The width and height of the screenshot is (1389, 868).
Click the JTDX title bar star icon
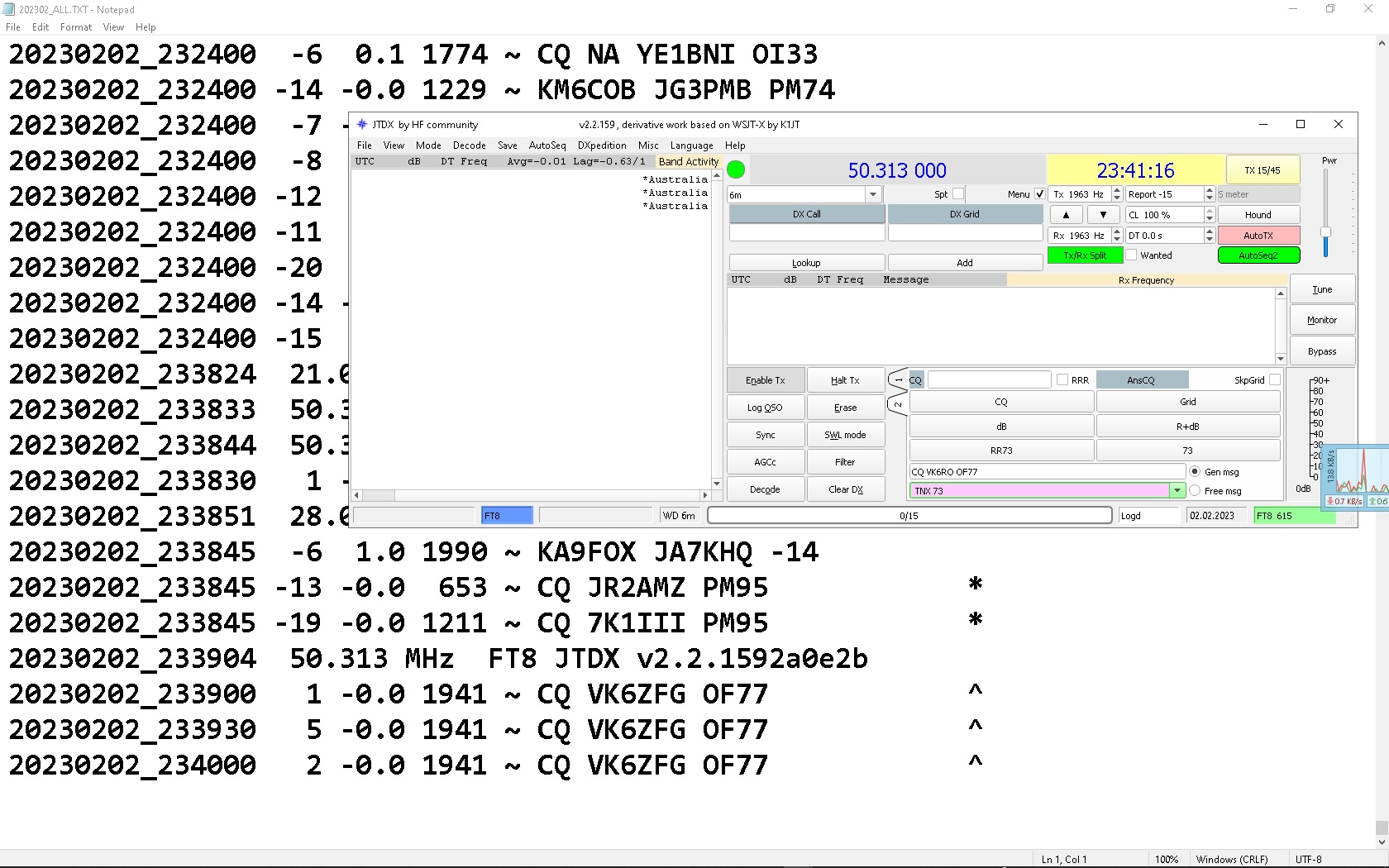362,124
